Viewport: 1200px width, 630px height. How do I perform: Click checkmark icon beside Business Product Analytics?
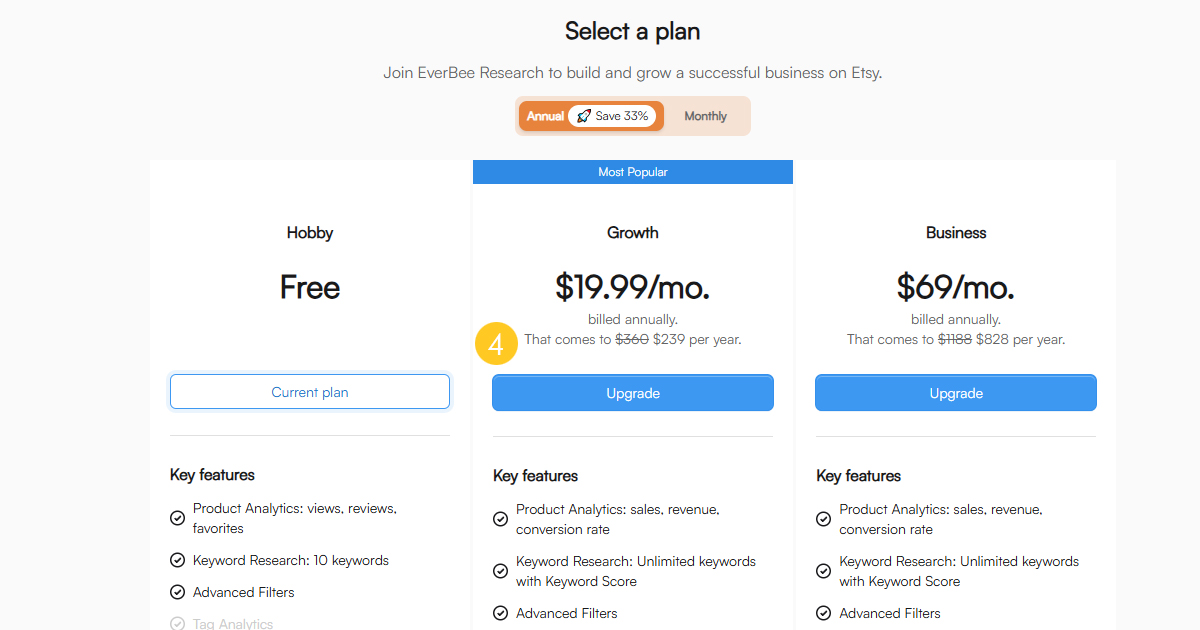point(823,519)
